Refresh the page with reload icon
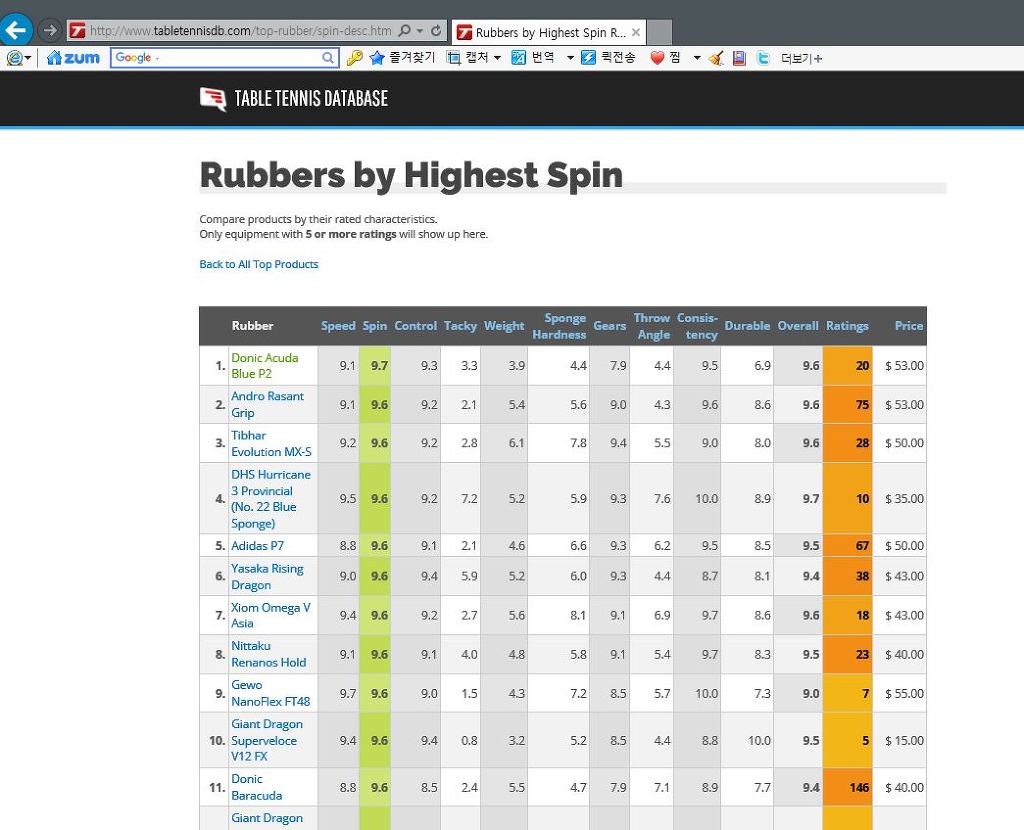The width and height of the screenshot is (1024, 830). click(x=436, y=31)
